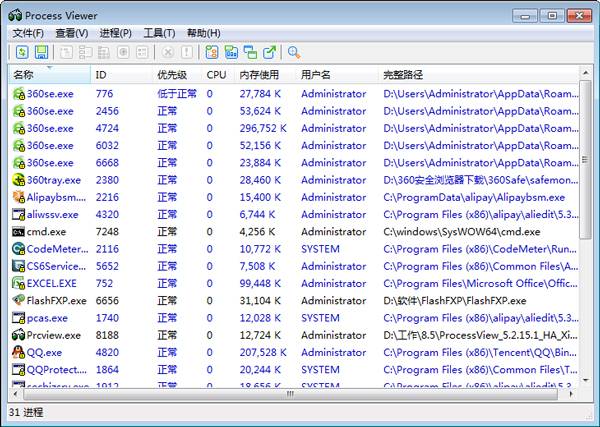Click the horizontal scrollbar left arrow
This screenshot has width=600, height=427.
tap(15, 394)
